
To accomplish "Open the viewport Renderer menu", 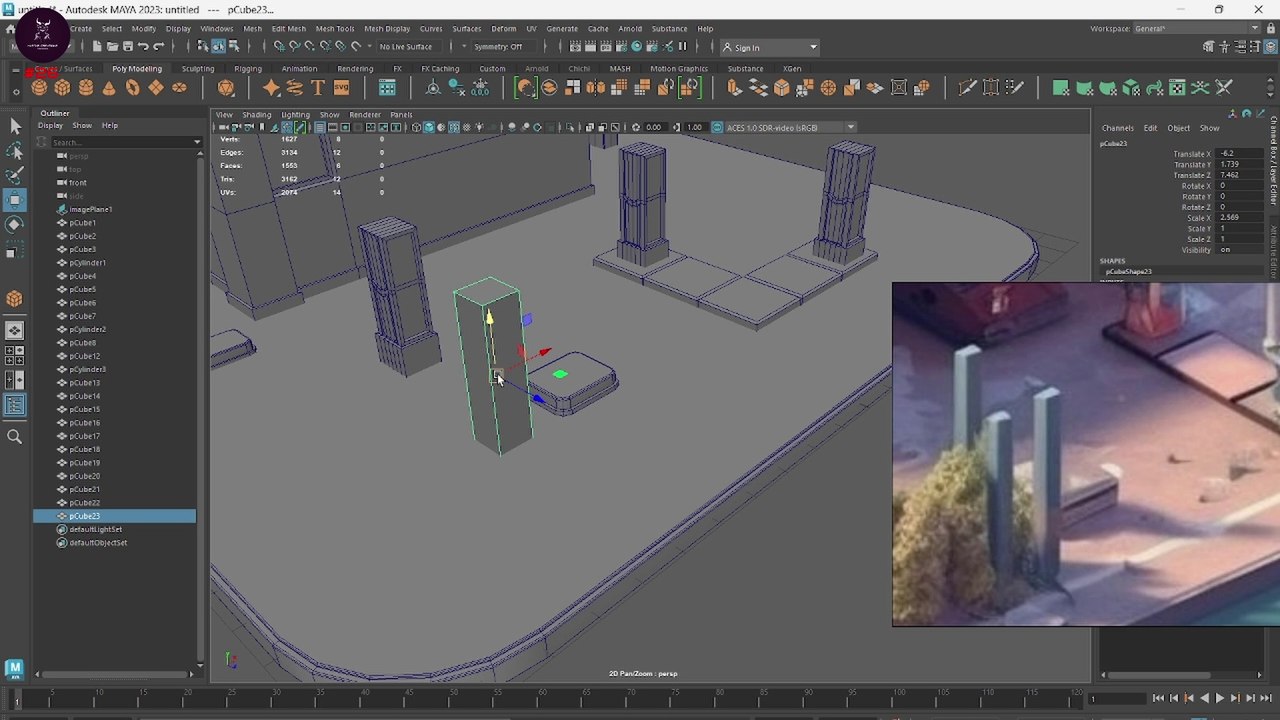I will pyautogui.click(x=365, y=115).
